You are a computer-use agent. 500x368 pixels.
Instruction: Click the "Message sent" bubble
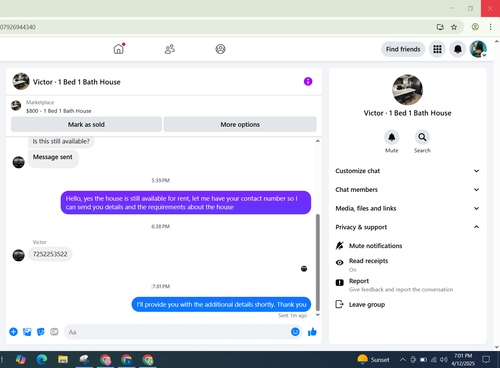coord(53,158)
